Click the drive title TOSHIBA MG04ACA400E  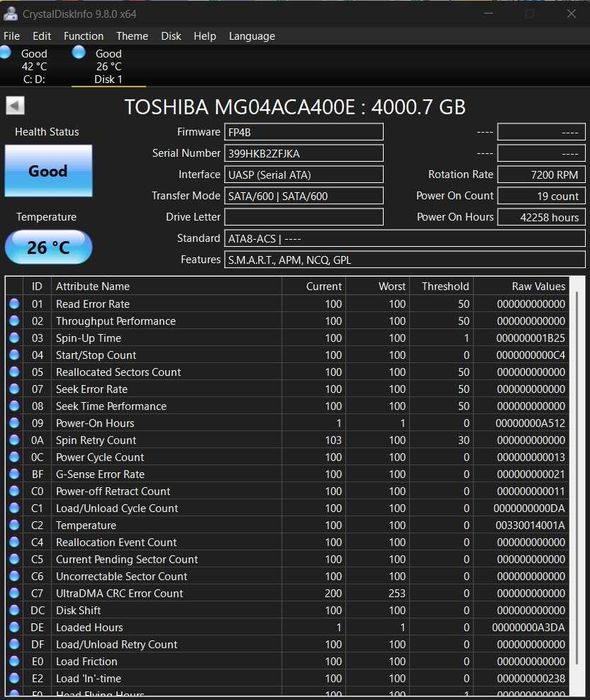click(295, 107)
